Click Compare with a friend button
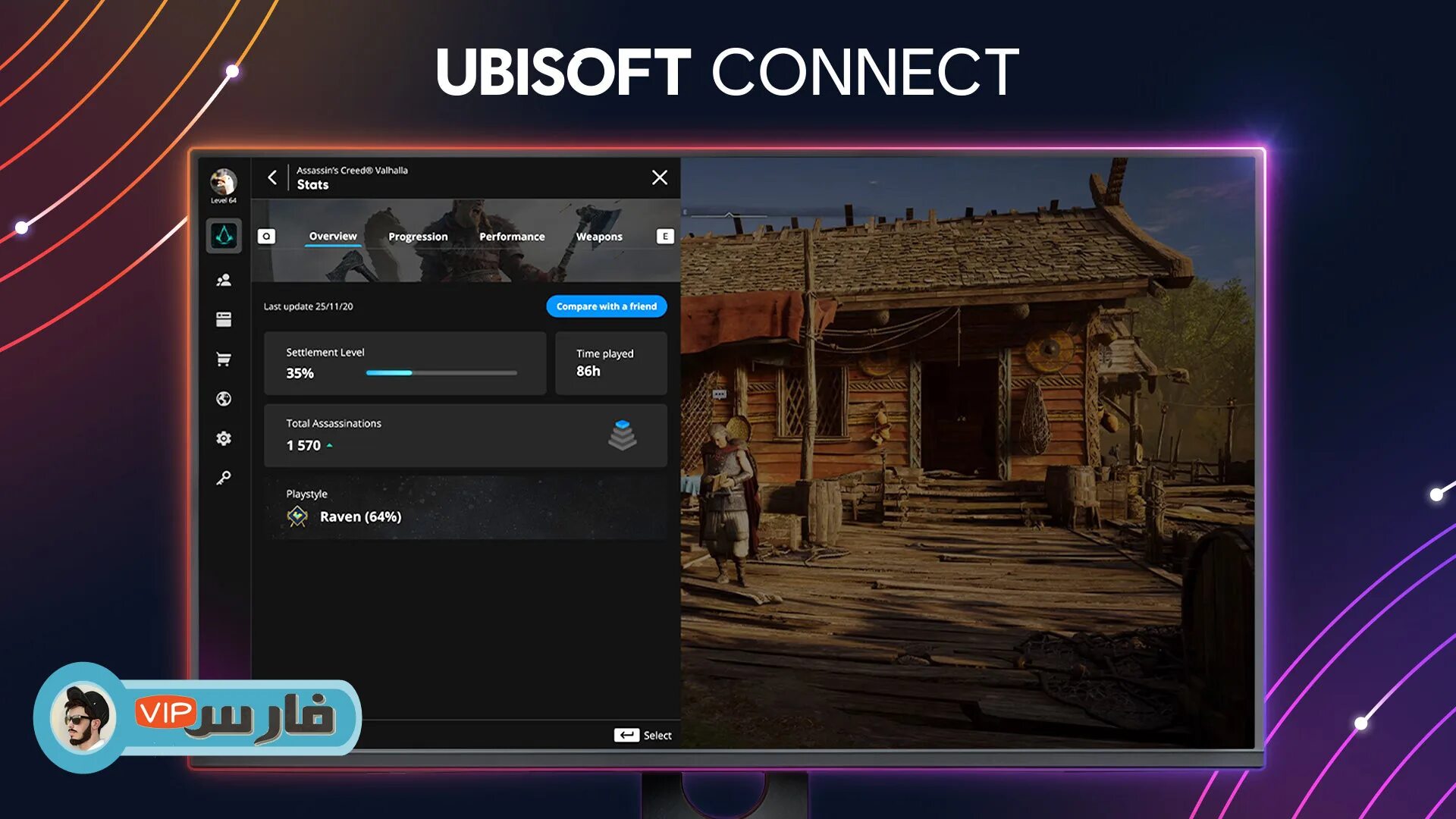Image resolution: width=1456 pixels, height=819 pixels. point(606,306)
